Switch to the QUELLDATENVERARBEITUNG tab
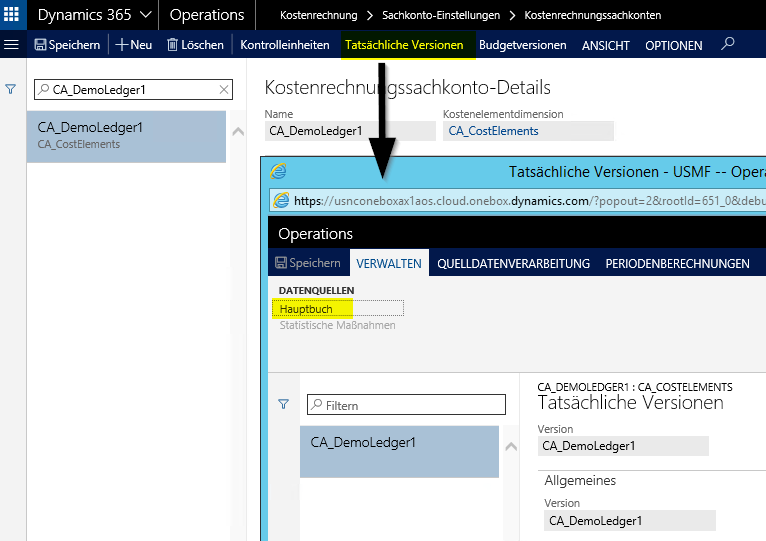Image resolution: width=766 pixels, height=541 pixels. coord(513,263)
